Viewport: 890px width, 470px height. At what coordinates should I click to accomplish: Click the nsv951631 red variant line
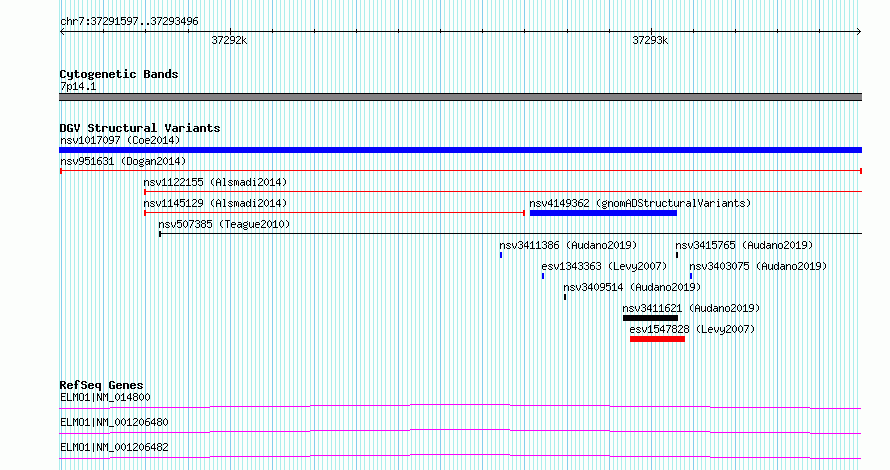(461, 171)
